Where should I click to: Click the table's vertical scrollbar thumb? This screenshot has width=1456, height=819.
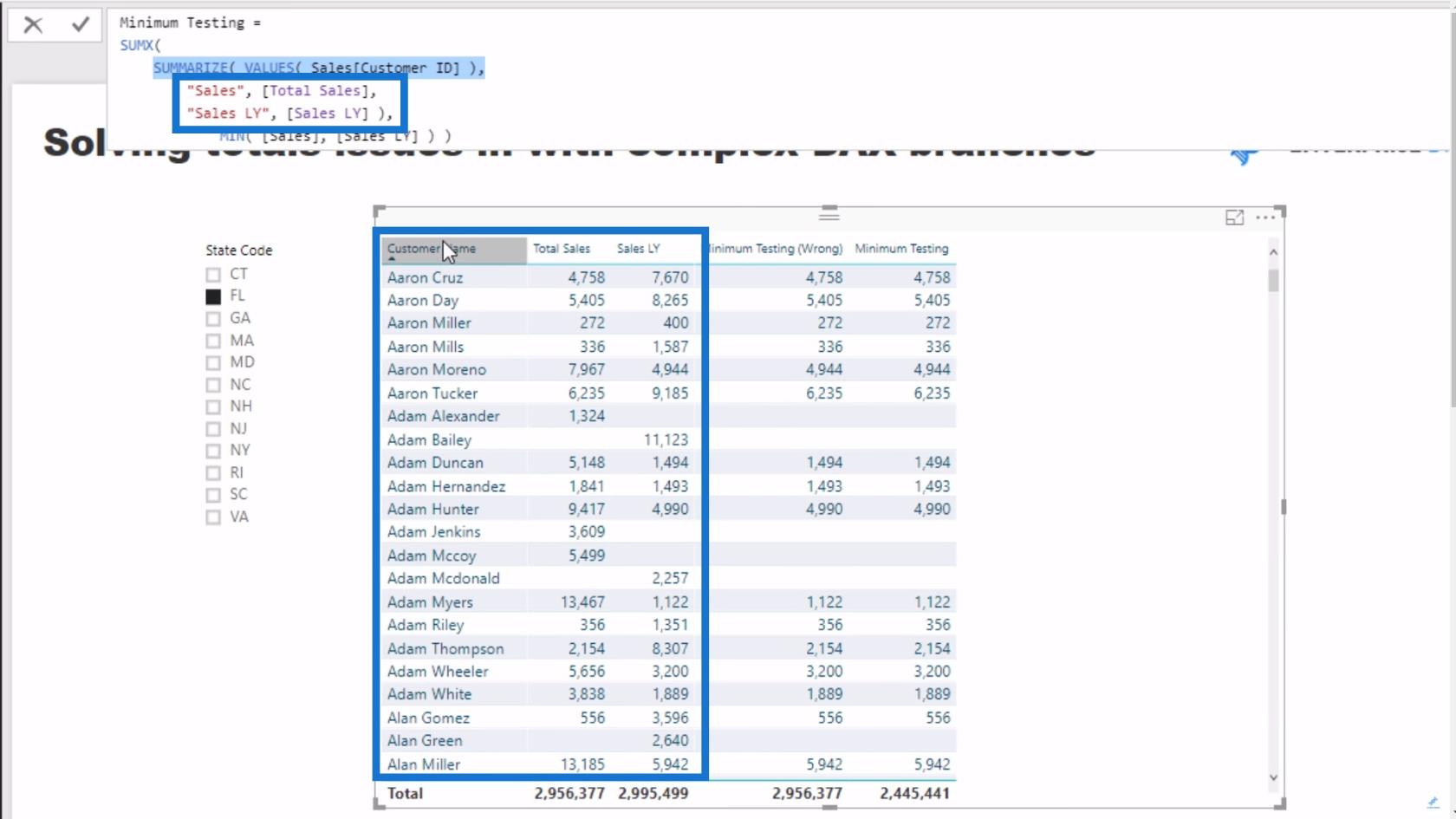[x=1273, y=280]
